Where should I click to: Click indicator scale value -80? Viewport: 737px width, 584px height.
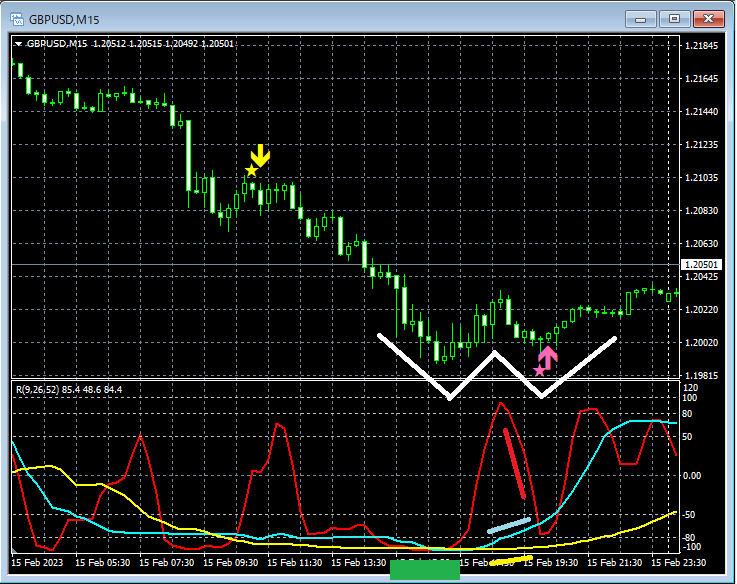(x=689, y=537)
